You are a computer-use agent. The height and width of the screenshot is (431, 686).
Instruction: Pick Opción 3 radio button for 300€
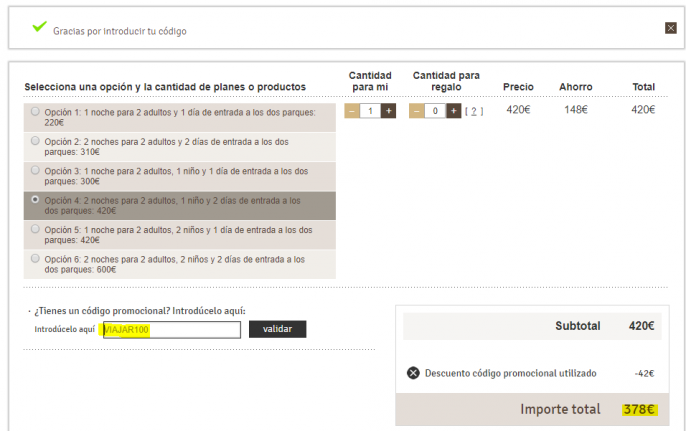point(36,170)
